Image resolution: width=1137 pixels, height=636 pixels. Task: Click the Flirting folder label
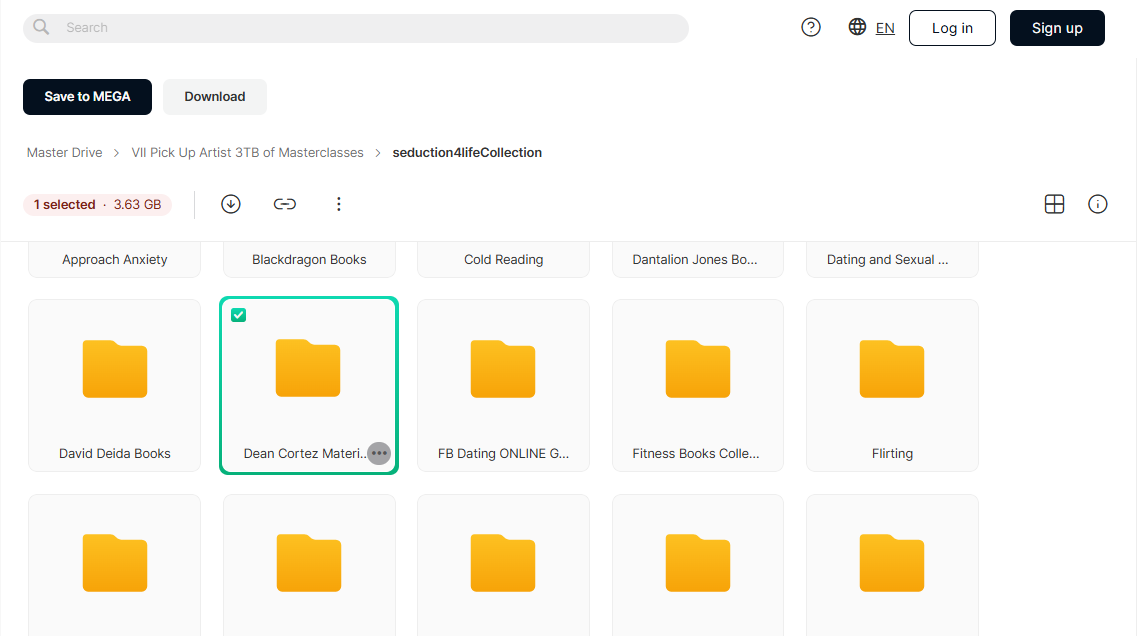pos(893,454)
